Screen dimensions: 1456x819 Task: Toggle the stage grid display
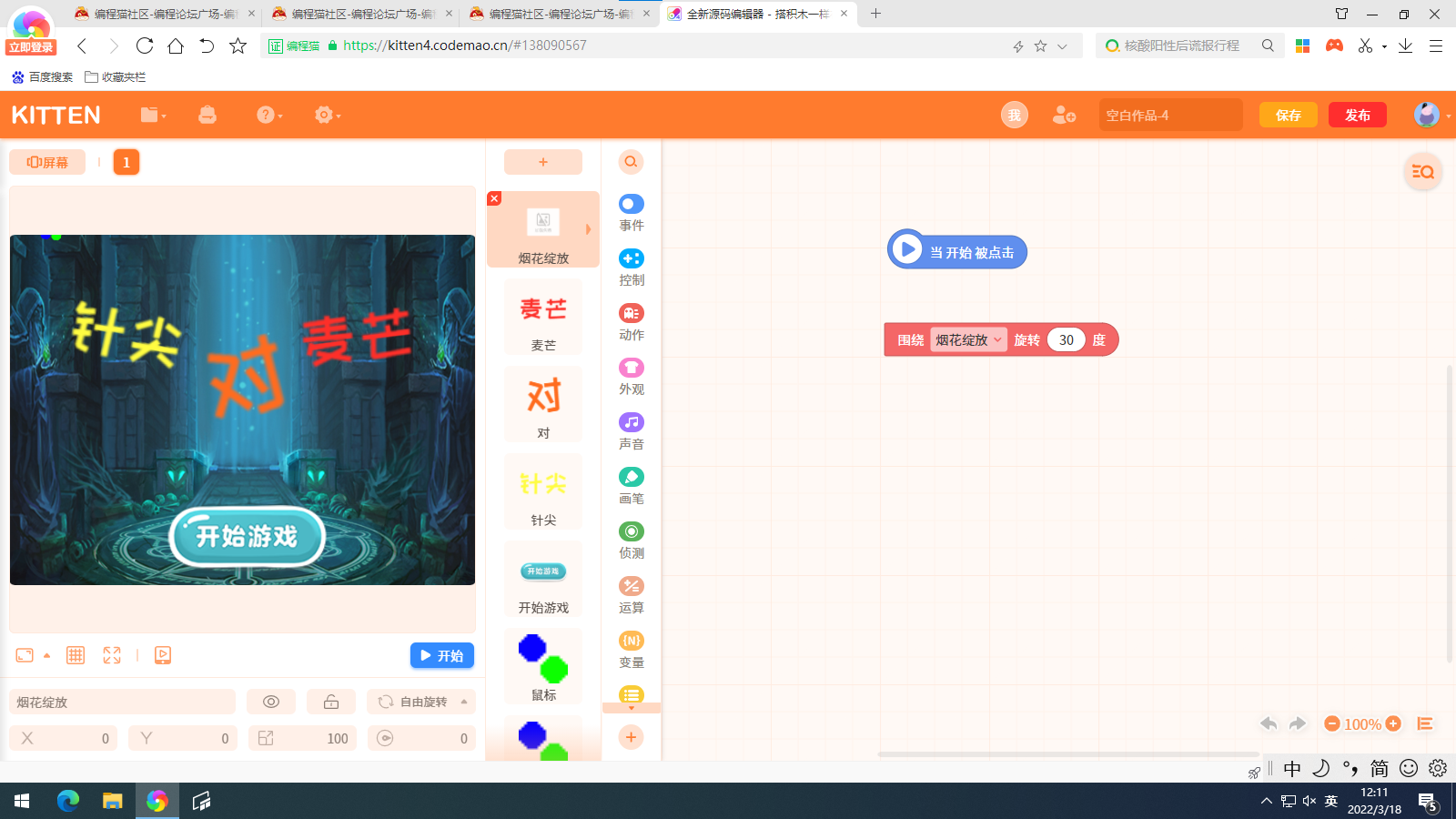(x=76, y=655)
